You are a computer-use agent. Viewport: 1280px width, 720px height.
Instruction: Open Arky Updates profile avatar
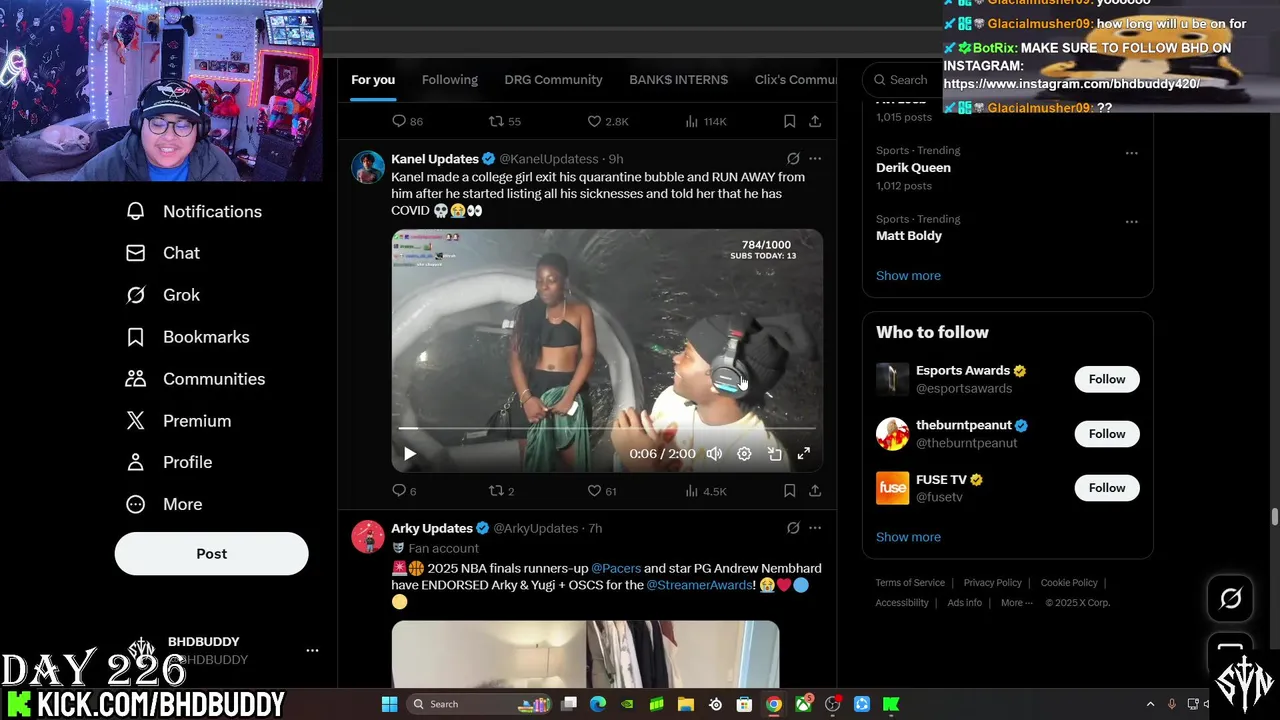pos(368,537)
